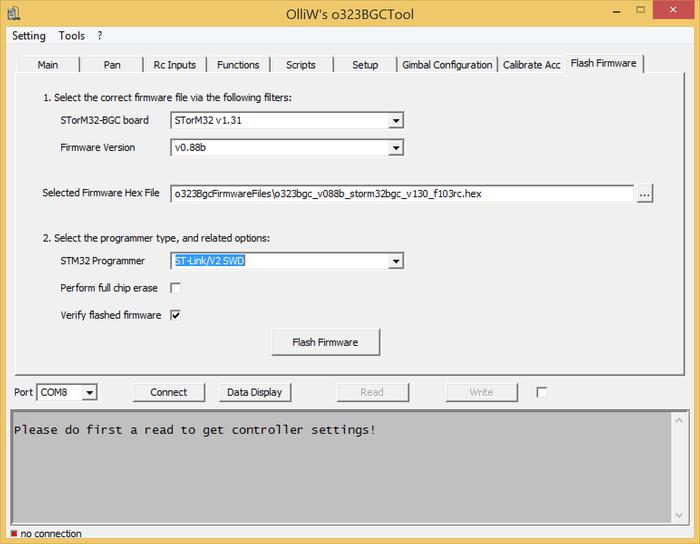
Task: Expand the STM32 Programmer dropdown
Action: click(396, 261)
